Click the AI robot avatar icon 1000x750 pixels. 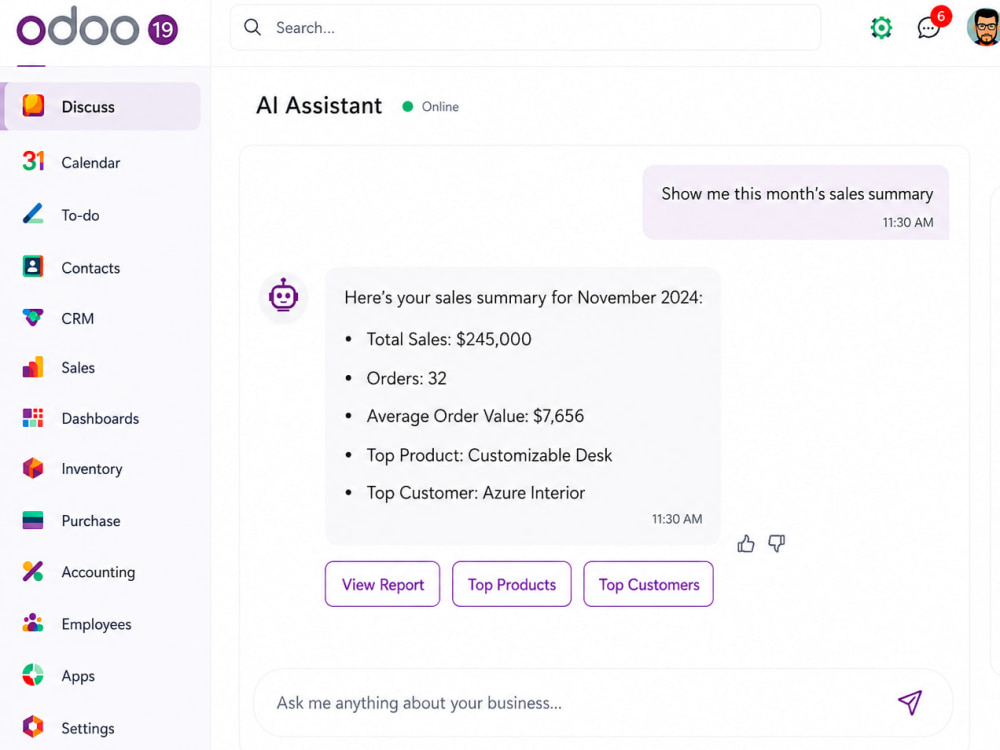tap(284, 295)
